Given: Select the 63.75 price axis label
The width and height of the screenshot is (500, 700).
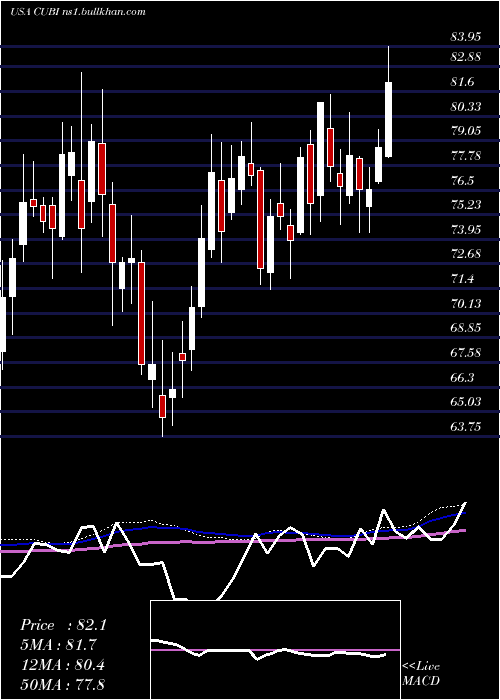Looking at the screenshot, I should tap(466, 427).
